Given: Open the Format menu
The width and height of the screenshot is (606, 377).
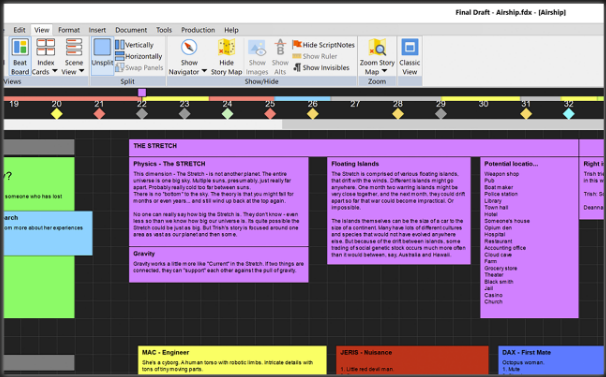Looking at the screenshot, I should point(69,30).
